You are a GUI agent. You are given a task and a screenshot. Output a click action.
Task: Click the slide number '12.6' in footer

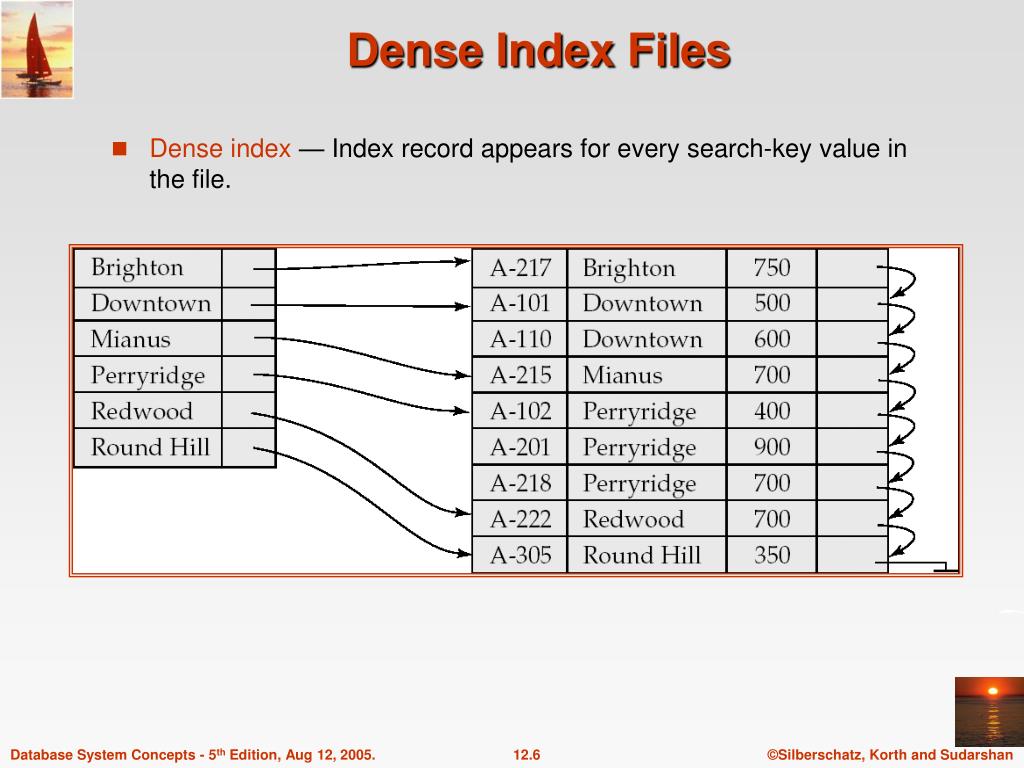[526, 755]
